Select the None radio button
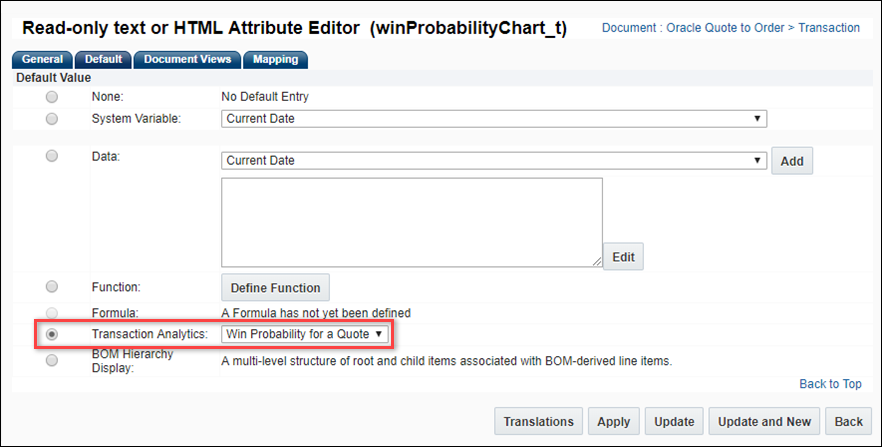Screen dimensions: 882x447 [52, 97]
